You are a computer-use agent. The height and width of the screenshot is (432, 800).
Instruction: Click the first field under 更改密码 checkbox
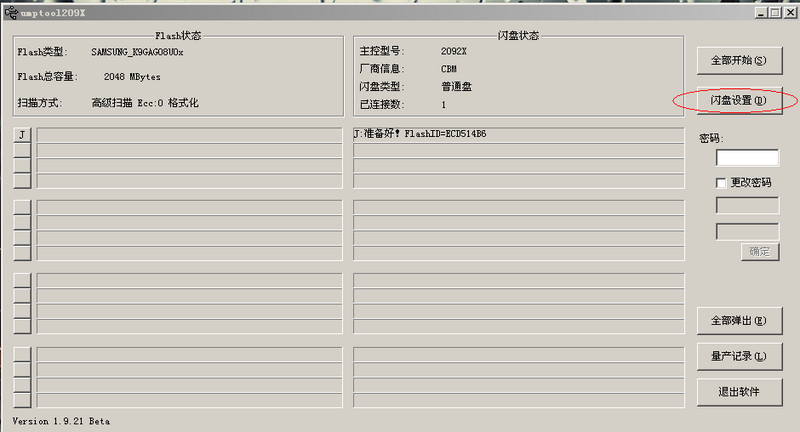coord(747,205)
